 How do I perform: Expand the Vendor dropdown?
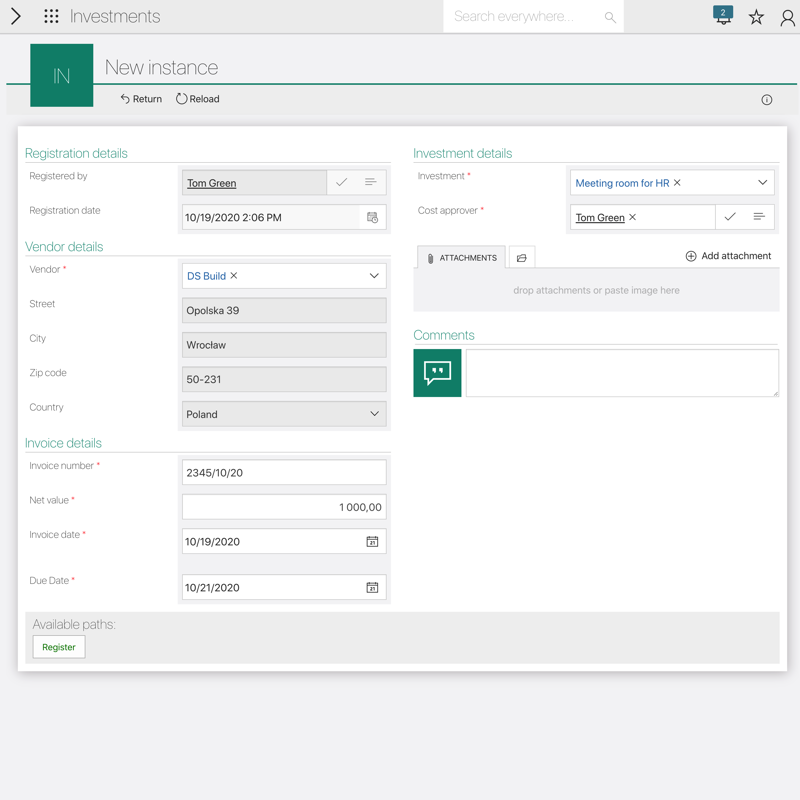(x=374, y=276)
